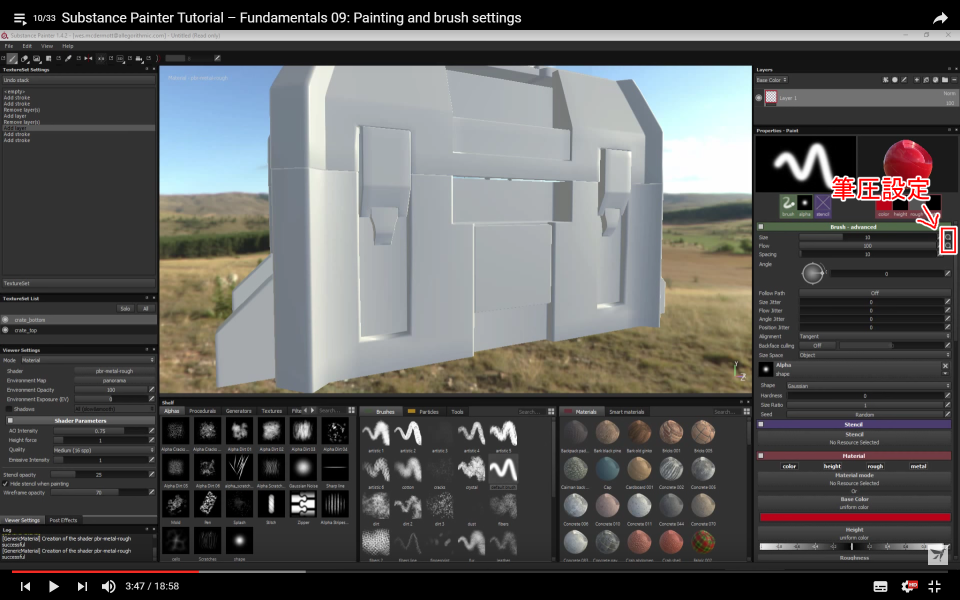Screen dimensions: 960x600
Task: Open YouTube playlist menu icon
Action: pos(20,18)
